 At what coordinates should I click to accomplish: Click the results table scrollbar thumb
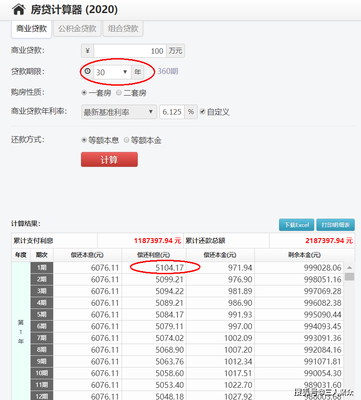click(349, 277)
